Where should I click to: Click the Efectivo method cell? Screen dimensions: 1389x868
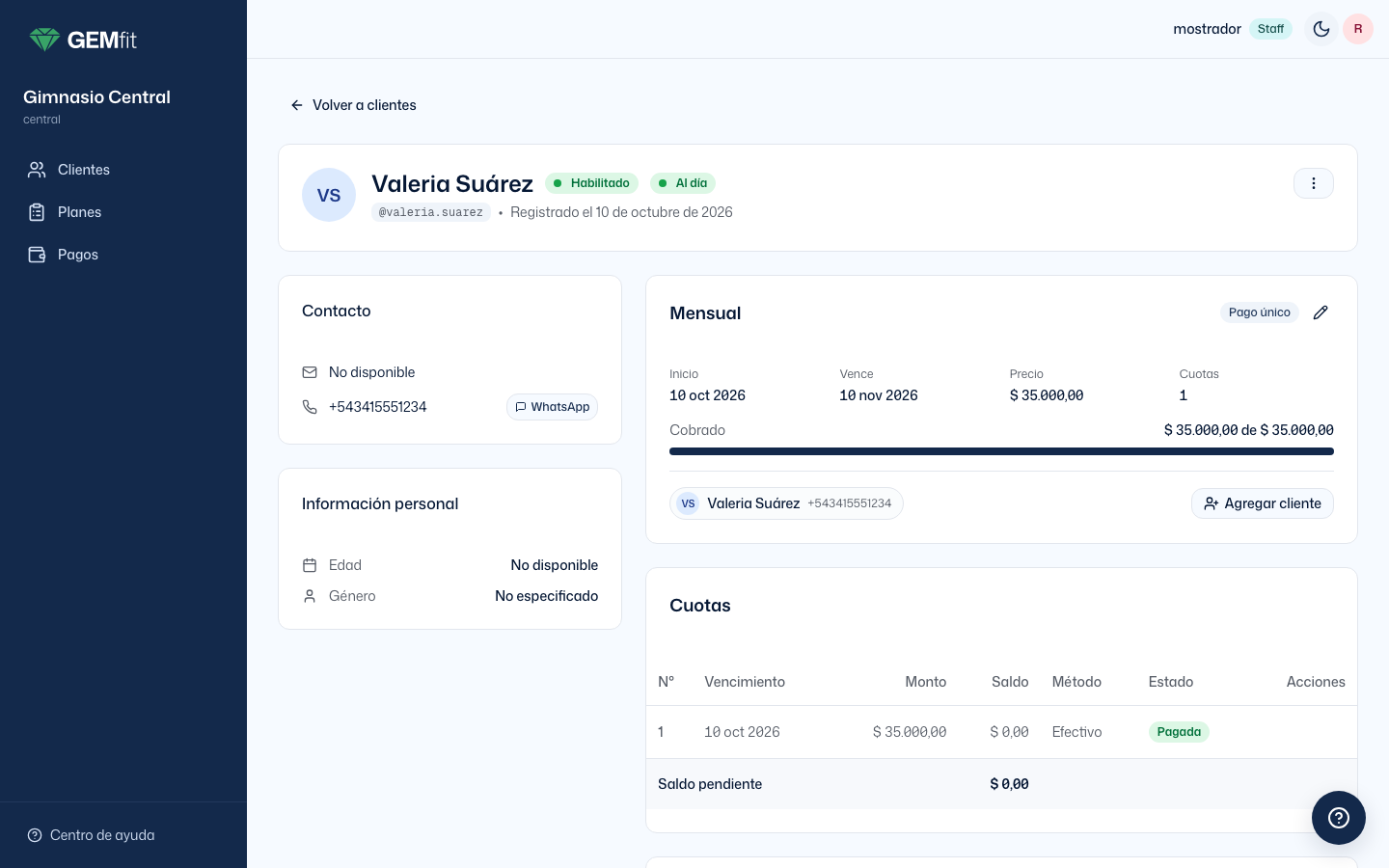coord(1076,732)
